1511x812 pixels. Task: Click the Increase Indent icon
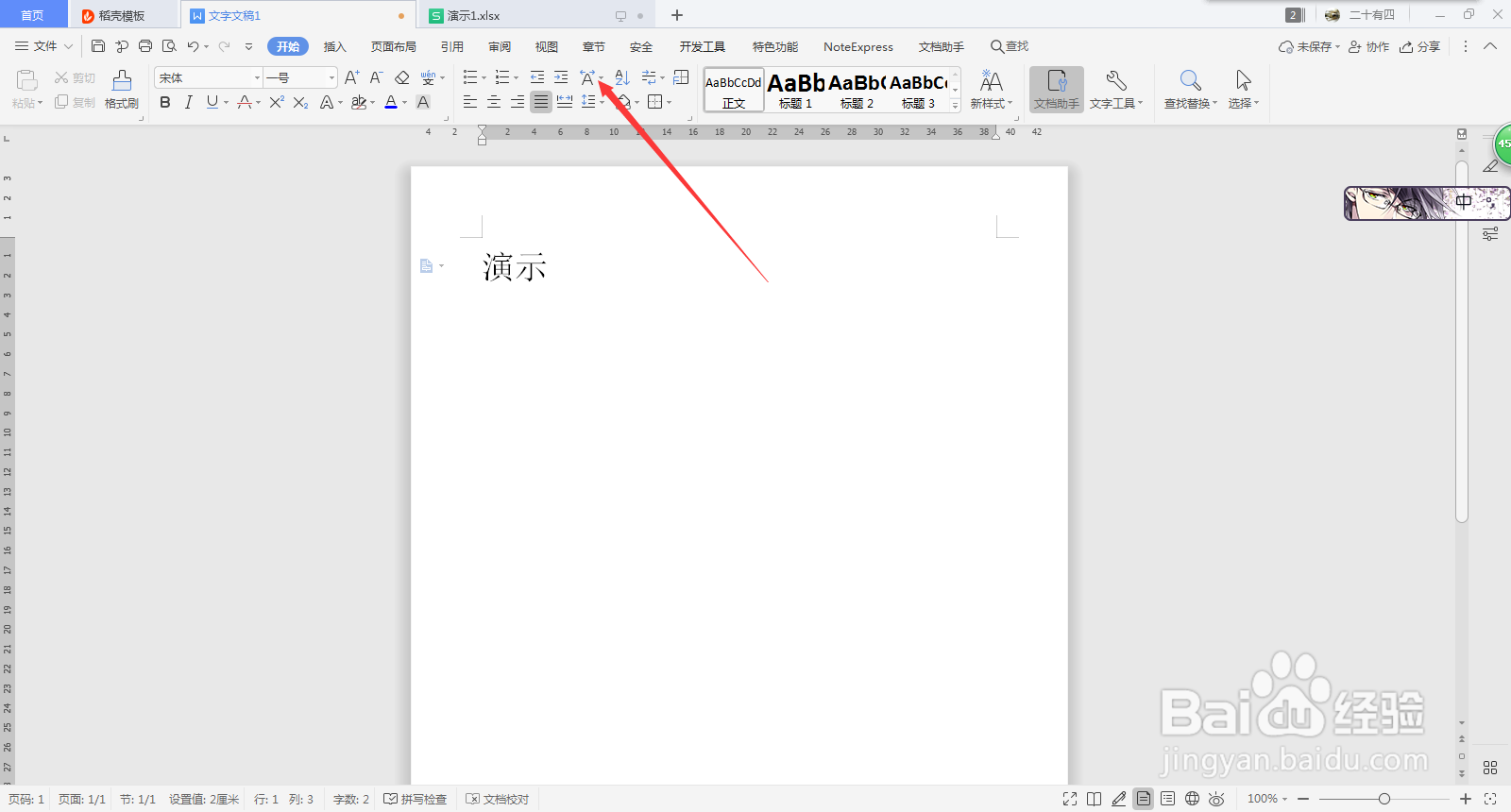[561, 77]
